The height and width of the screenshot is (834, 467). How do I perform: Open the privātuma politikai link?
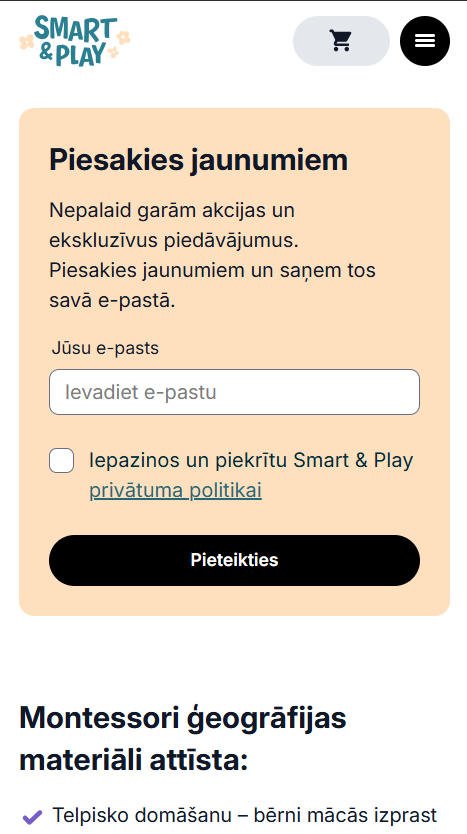point(176,490)
